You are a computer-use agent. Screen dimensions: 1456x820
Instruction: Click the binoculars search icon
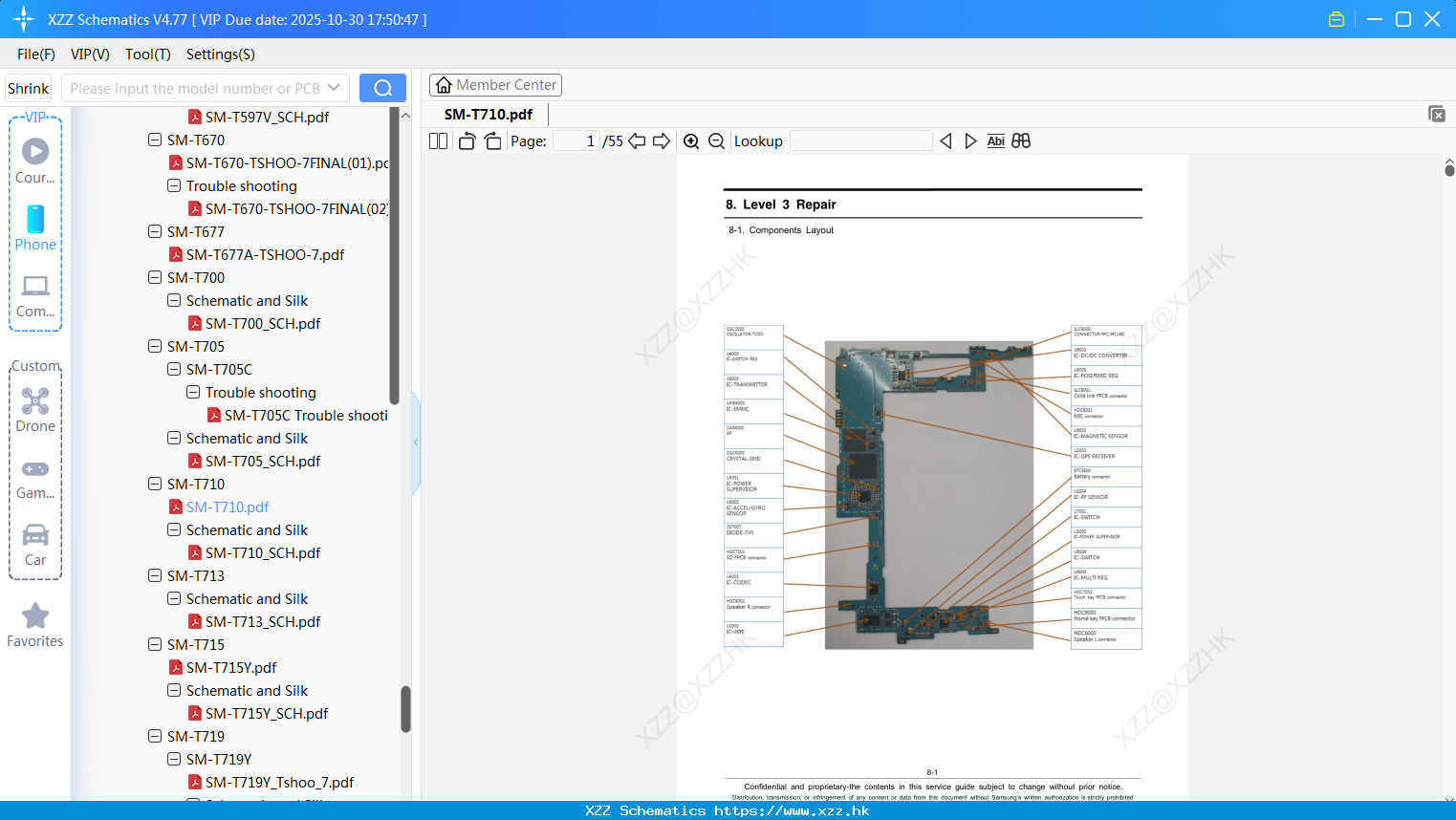(x=1021, y=141)
